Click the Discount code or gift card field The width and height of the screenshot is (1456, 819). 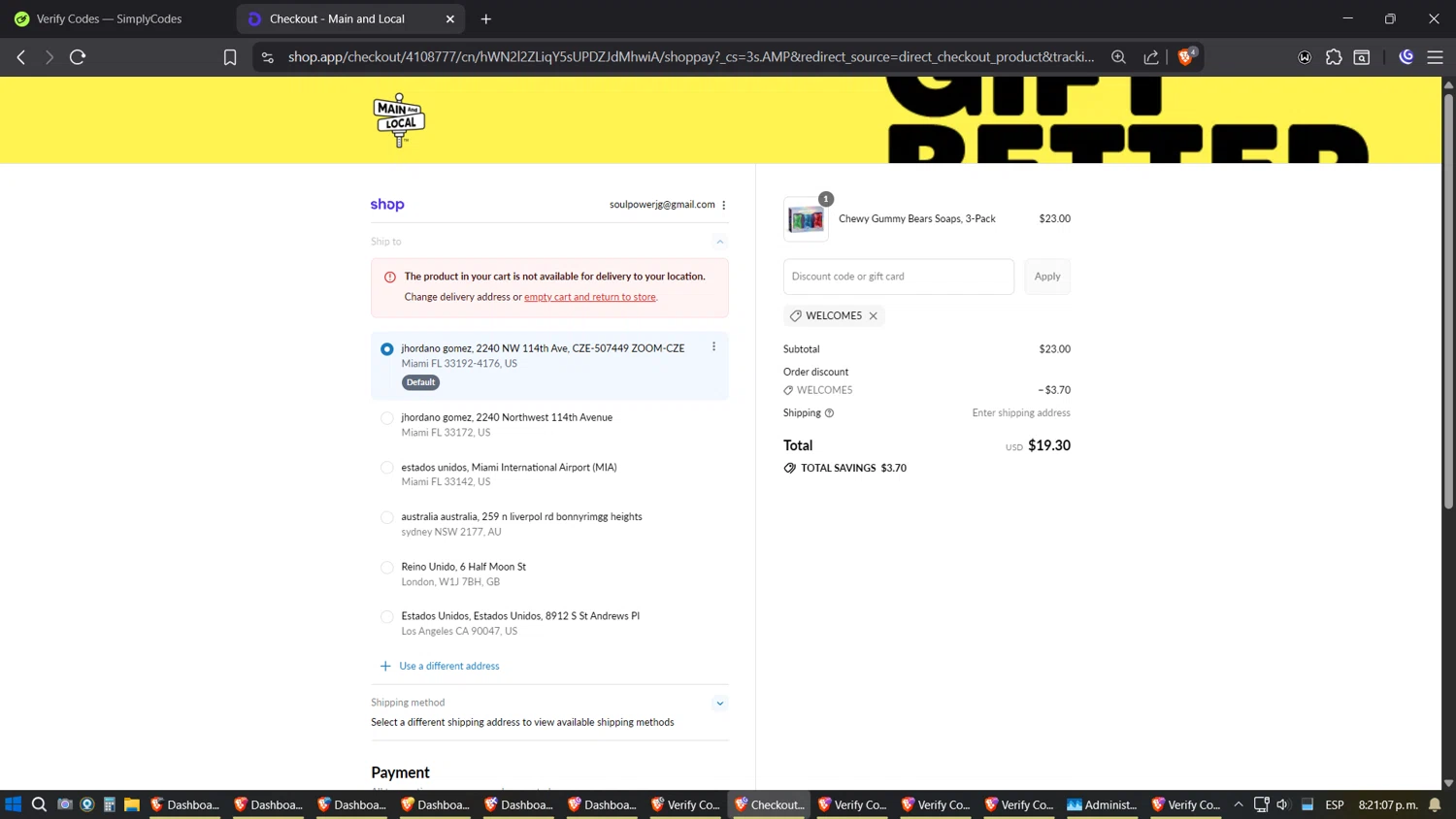[x=899, y=277]
